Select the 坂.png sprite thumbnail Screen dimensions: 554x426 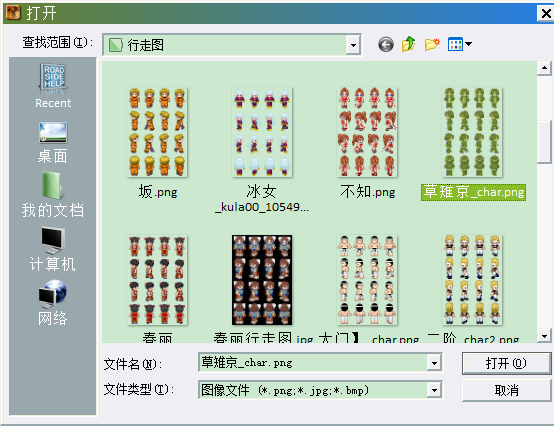[157, 132]
